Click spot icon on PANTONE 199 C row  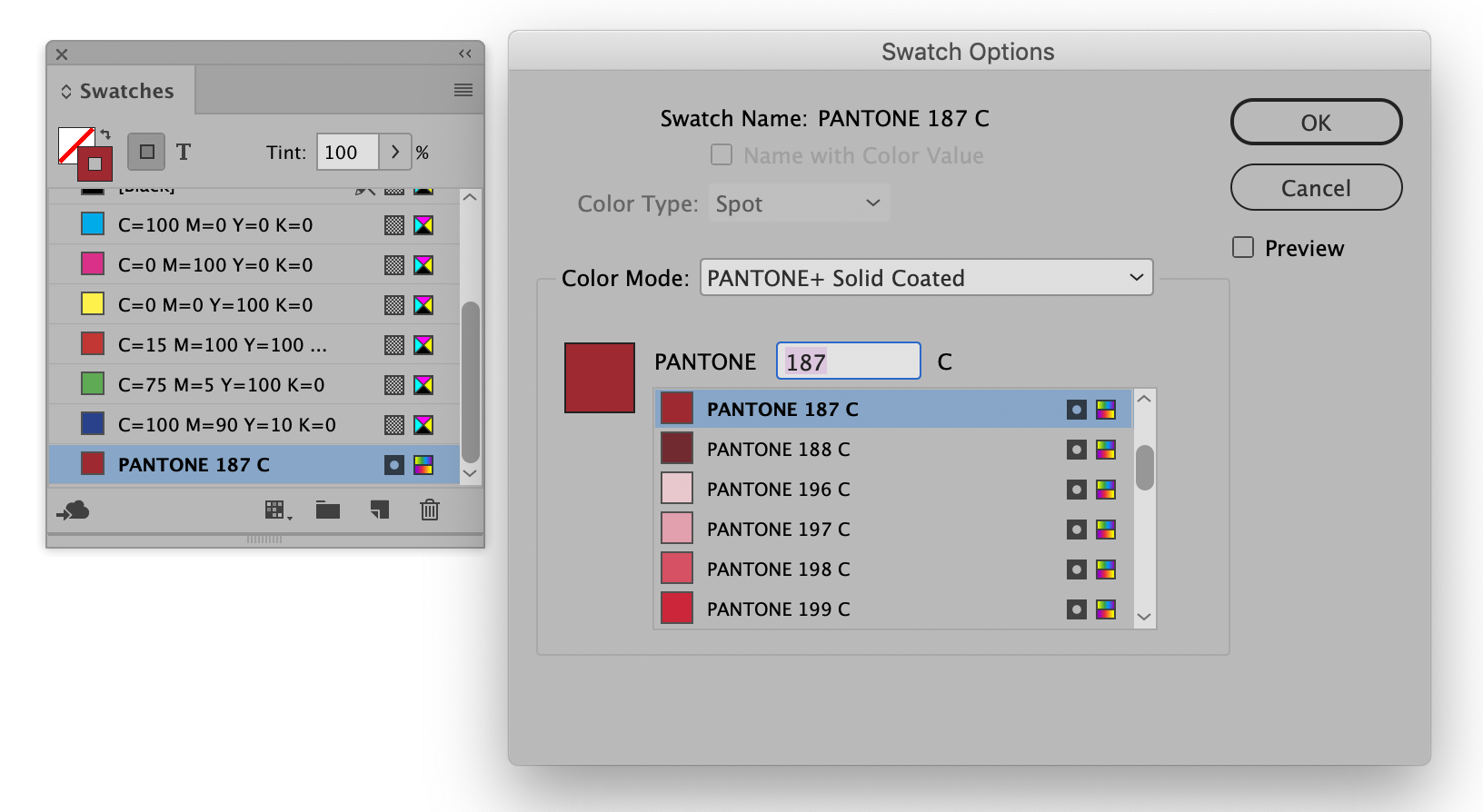click(x=1077, y=609)
